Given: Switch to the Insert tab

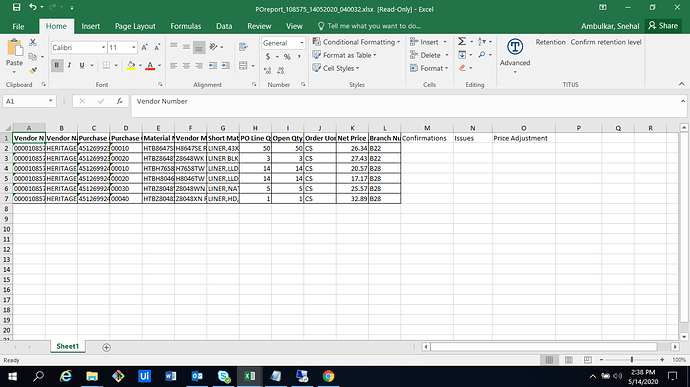Looking at the screenshot, I should 91,26.
